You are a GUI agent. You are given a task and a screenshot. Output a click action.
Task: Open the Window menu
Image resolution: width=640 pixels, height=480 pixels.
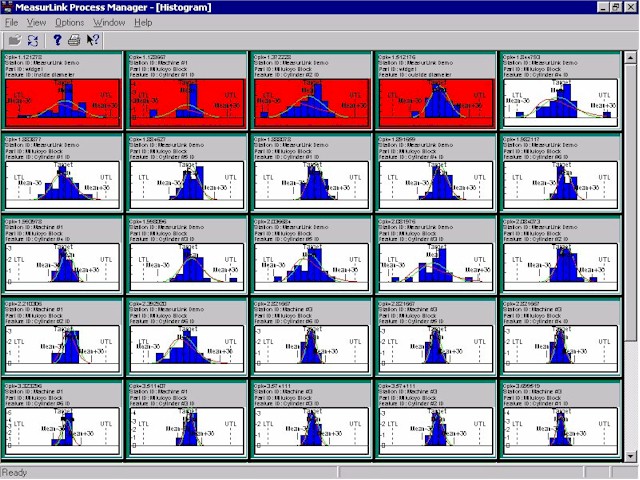pyautogui.click(x=109, y=22)
